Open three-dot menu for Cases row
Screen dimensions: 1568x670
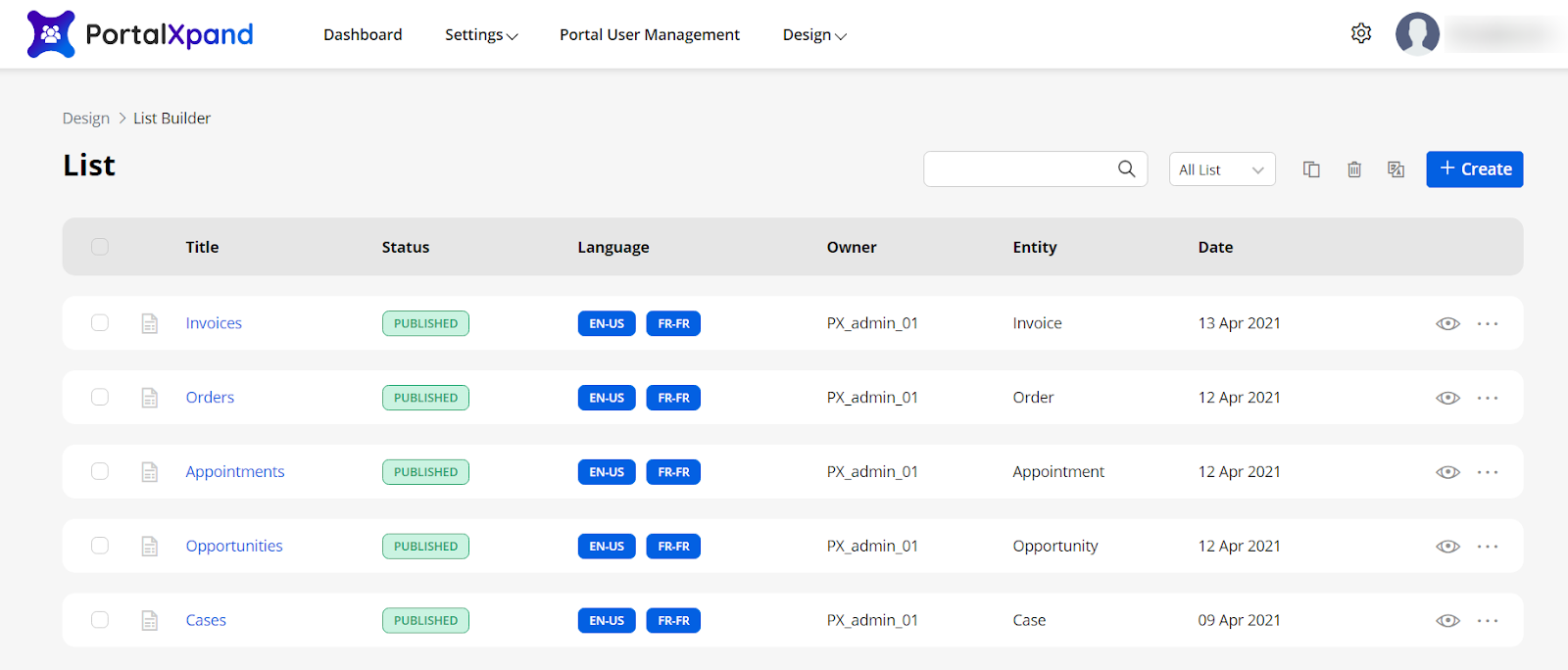click(x=1488, y=621)
